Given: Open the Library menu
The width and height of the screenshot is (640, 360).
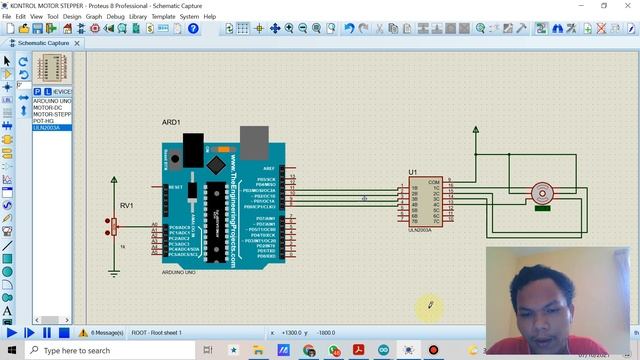Looking at the screenshot, I should pos(138,17).
